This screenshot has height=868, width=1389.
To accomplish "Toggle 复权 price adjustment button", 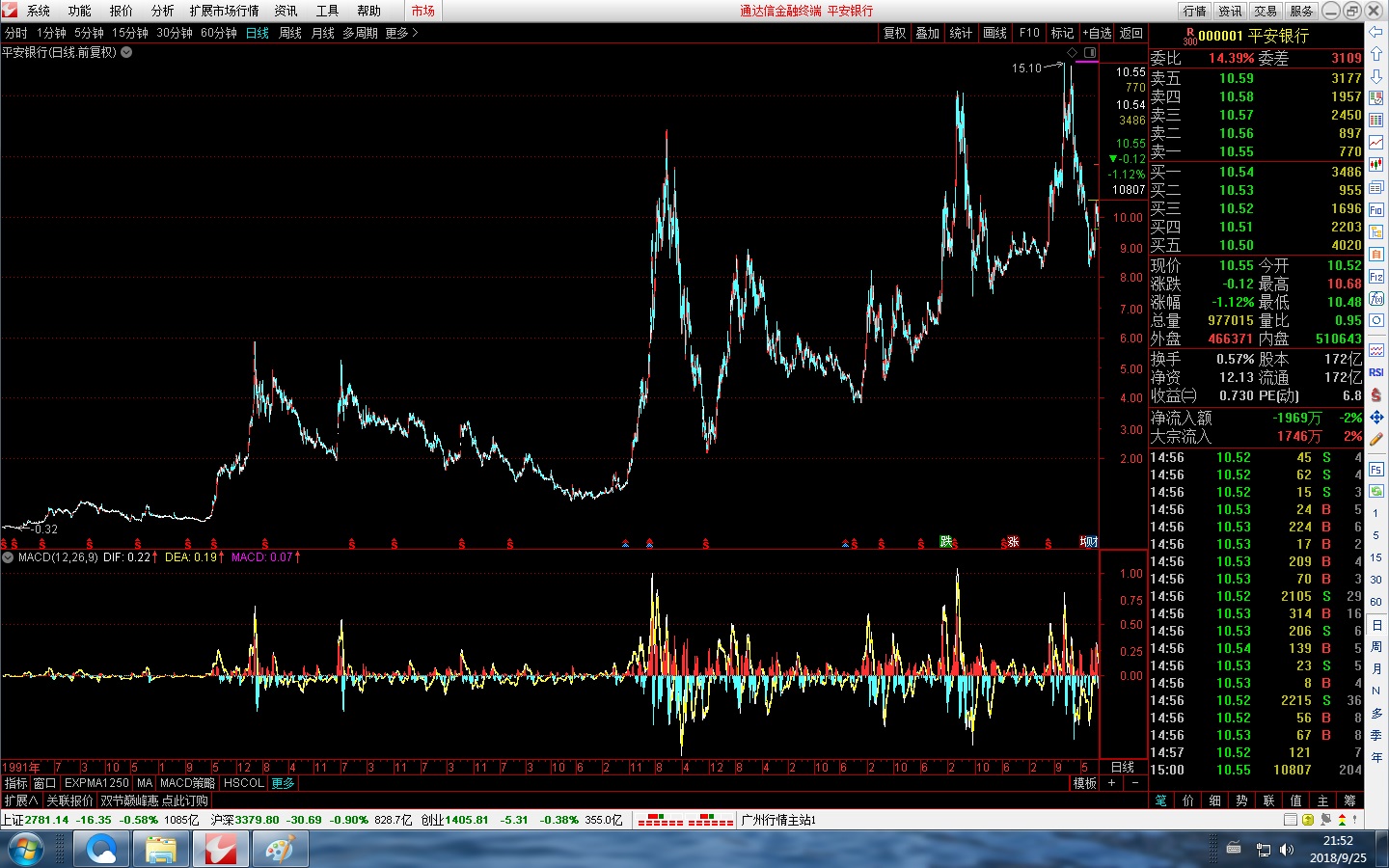I will pos(894,33).
